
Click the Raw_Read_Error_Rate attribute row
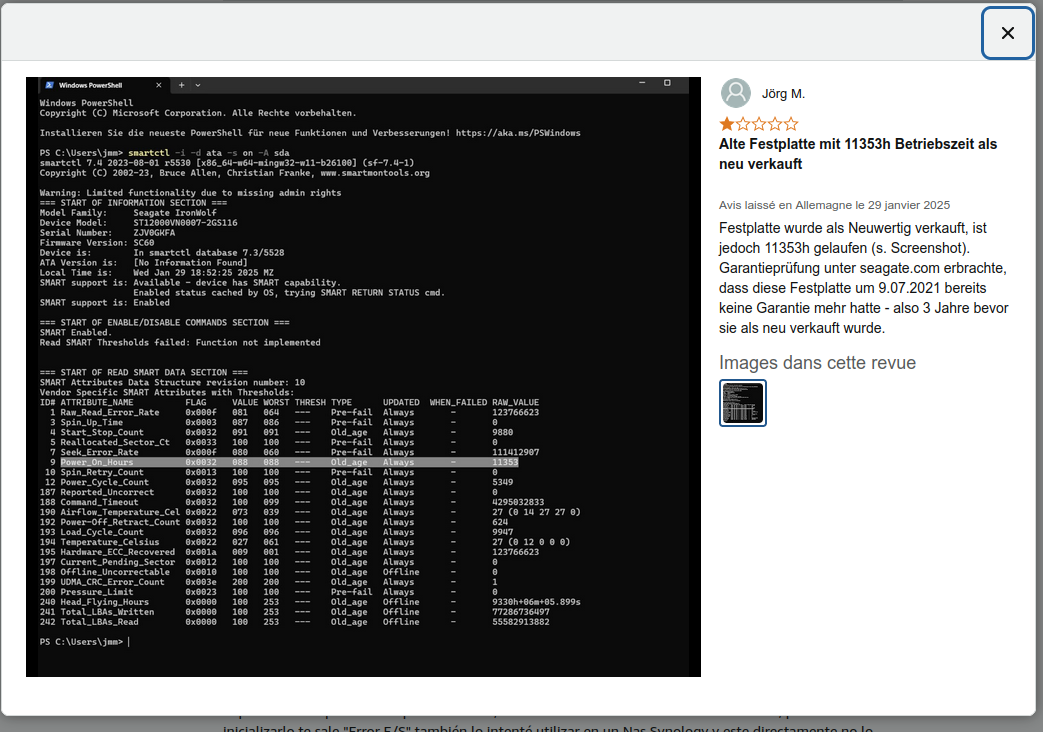(x=289, y=413)
